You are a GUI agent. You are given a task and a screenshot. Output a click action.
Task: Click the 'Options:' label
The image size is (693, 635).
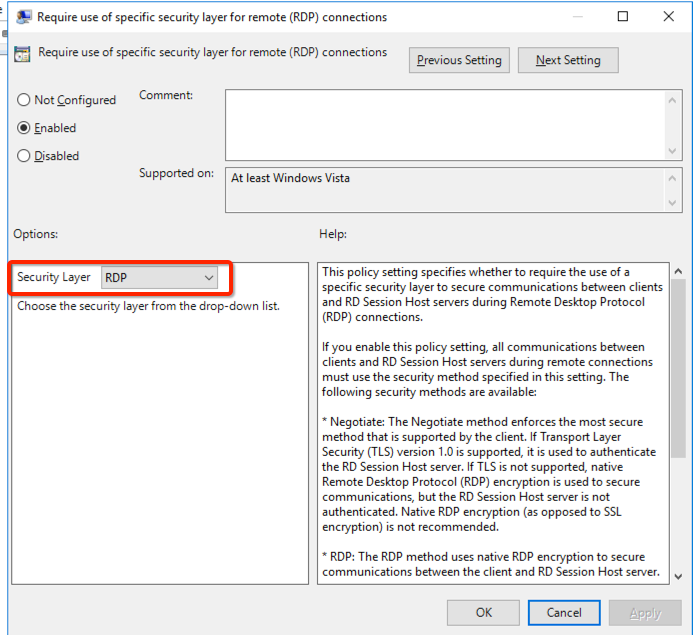[x=35, y=234]
